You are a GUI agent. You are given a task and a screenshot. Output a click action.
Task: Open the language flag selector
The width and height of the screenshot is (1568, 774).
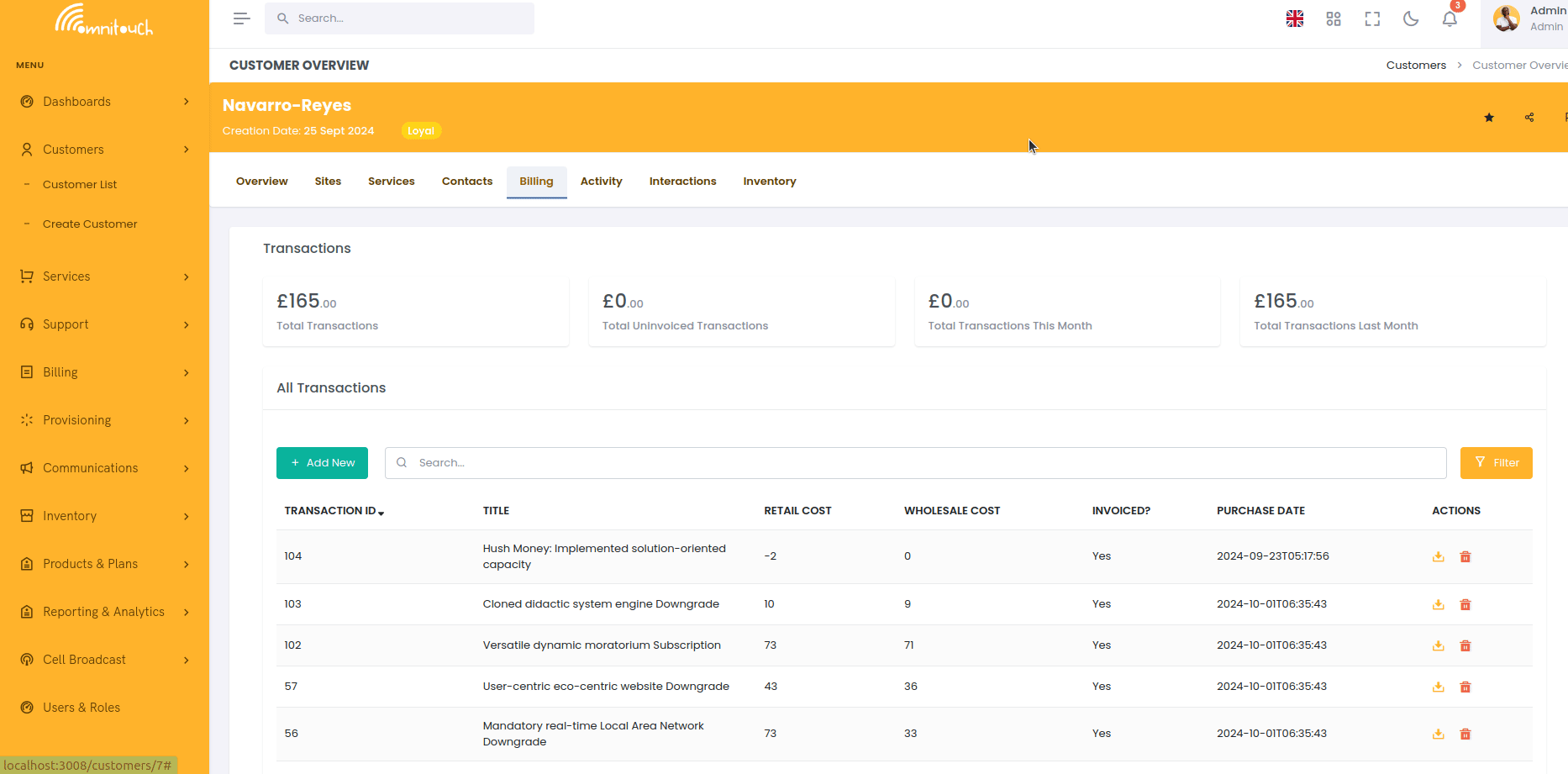click(x=1294, y=18)
